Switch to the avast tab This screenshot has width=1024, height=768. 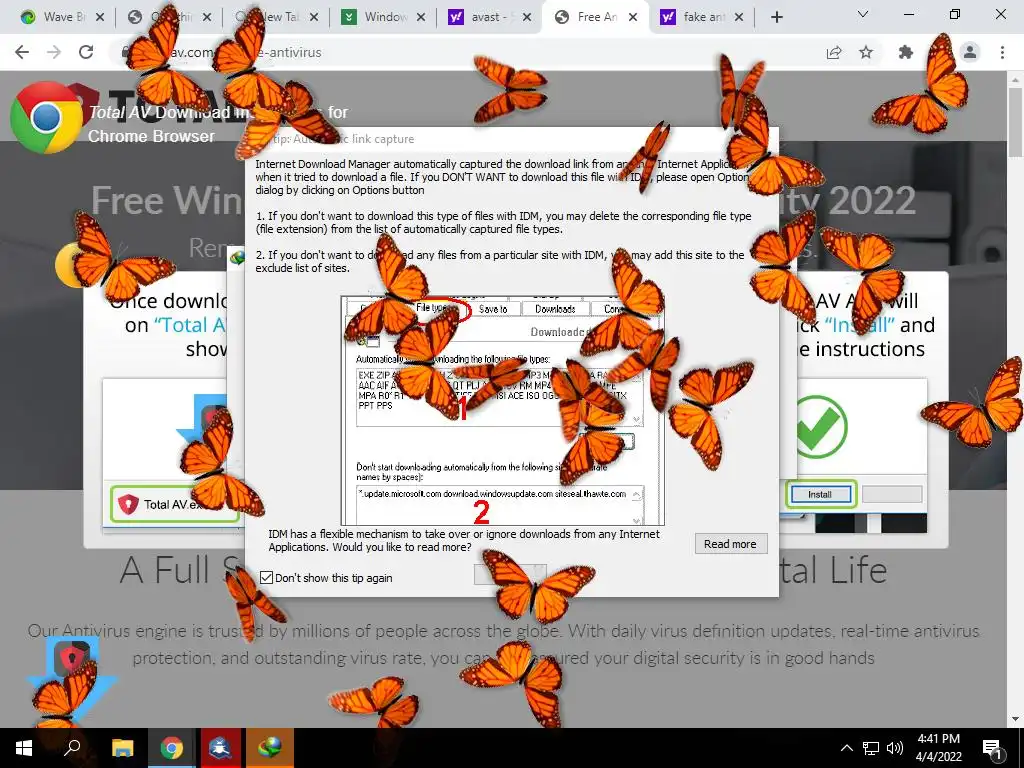pos(488,17)
